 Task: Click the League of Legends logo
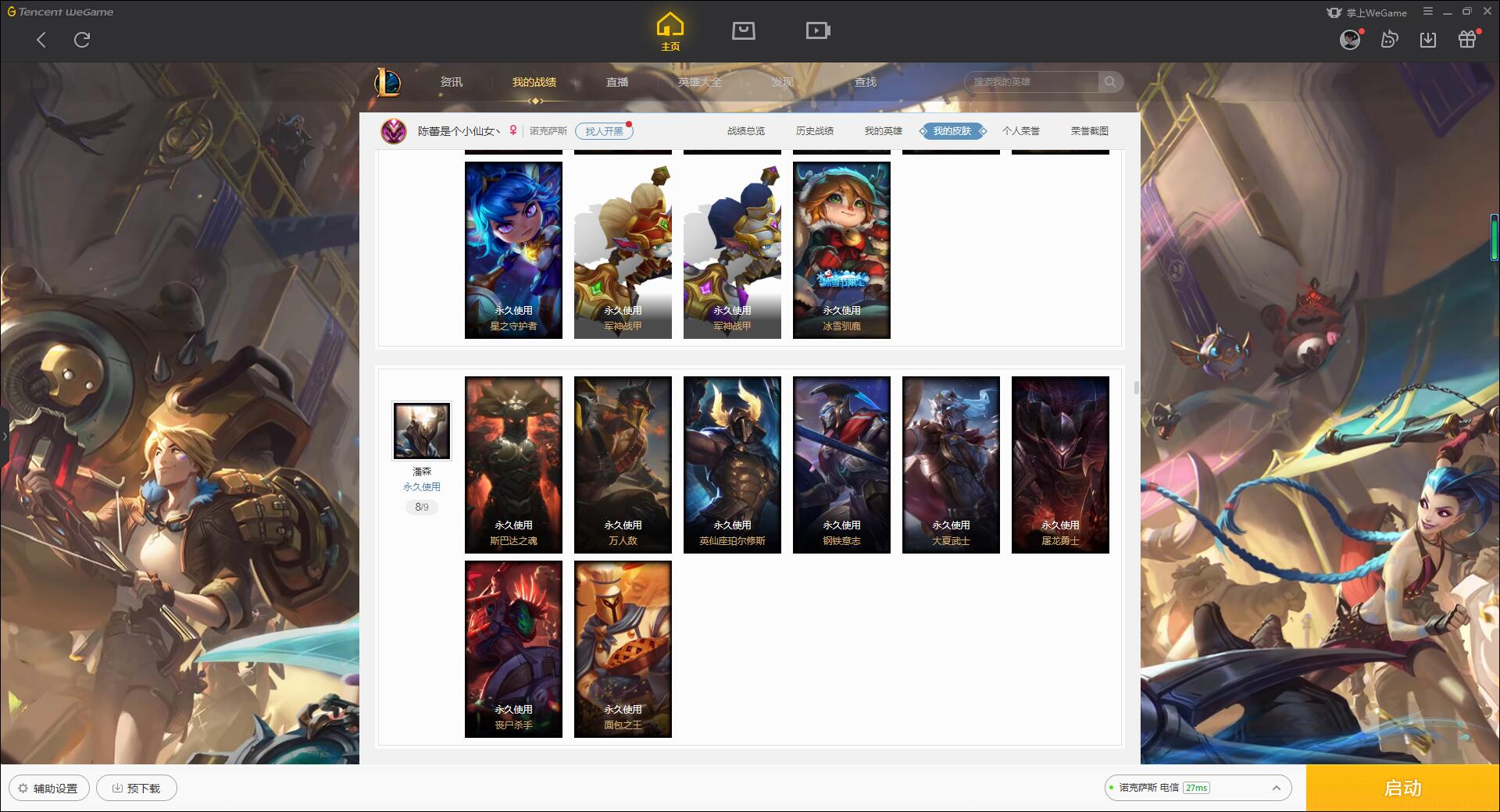point(388,82)
